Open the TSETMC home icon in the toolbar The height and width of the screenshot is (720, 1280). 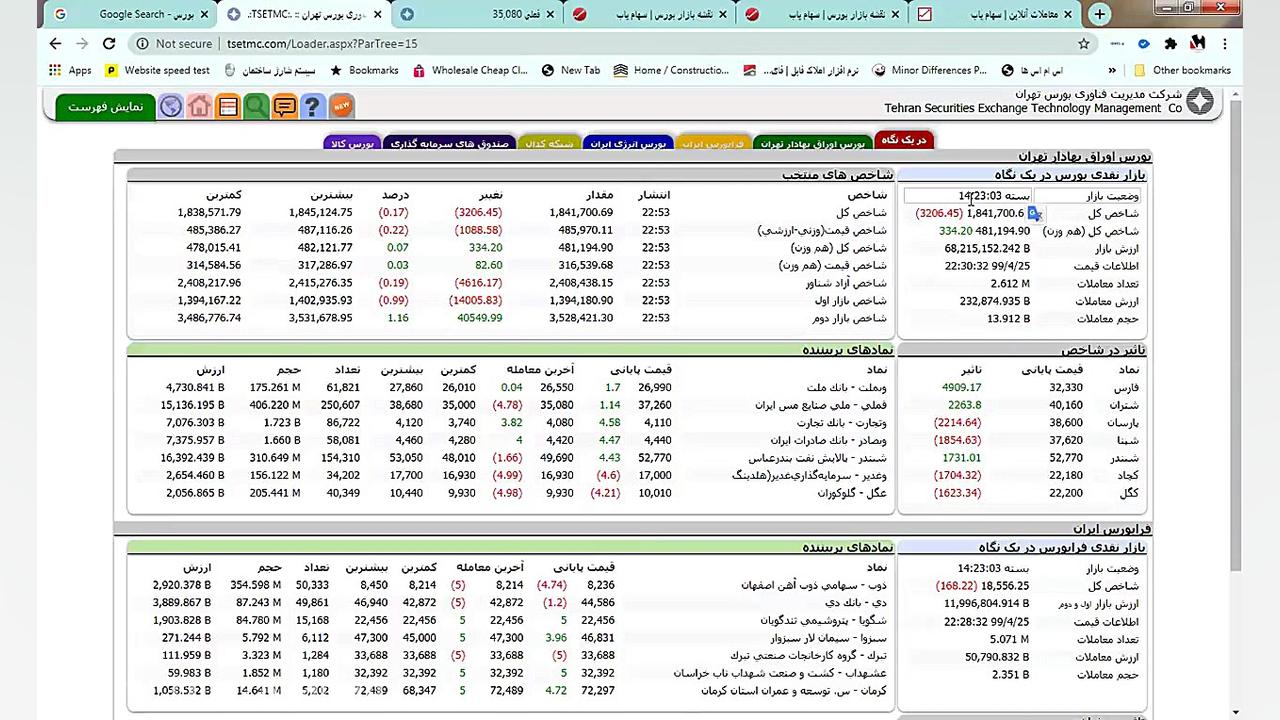(x=199, y=106)
